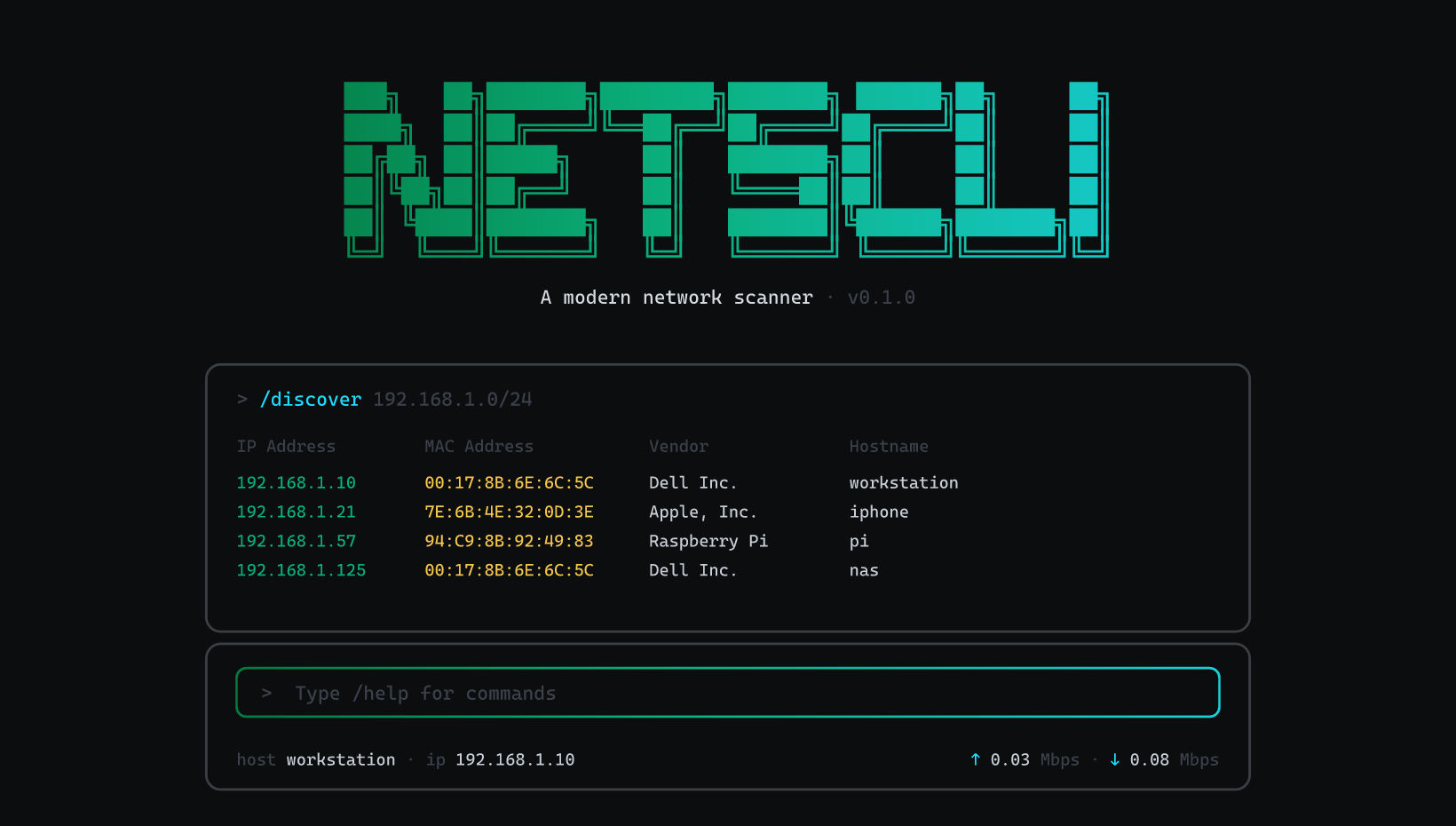Image resolution: width=1456 pixels, height=826 pixels.
Task: Click the upload arrow icon beside 0.03 Mbps
Action: click(975, 759)
